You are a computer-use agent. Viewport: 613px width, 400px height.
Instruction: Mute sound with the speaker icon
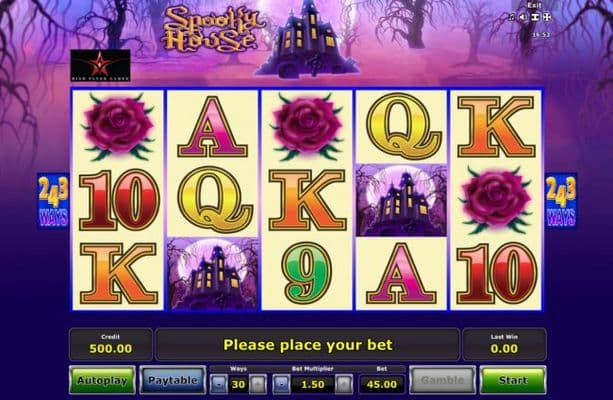coord(523,17)
